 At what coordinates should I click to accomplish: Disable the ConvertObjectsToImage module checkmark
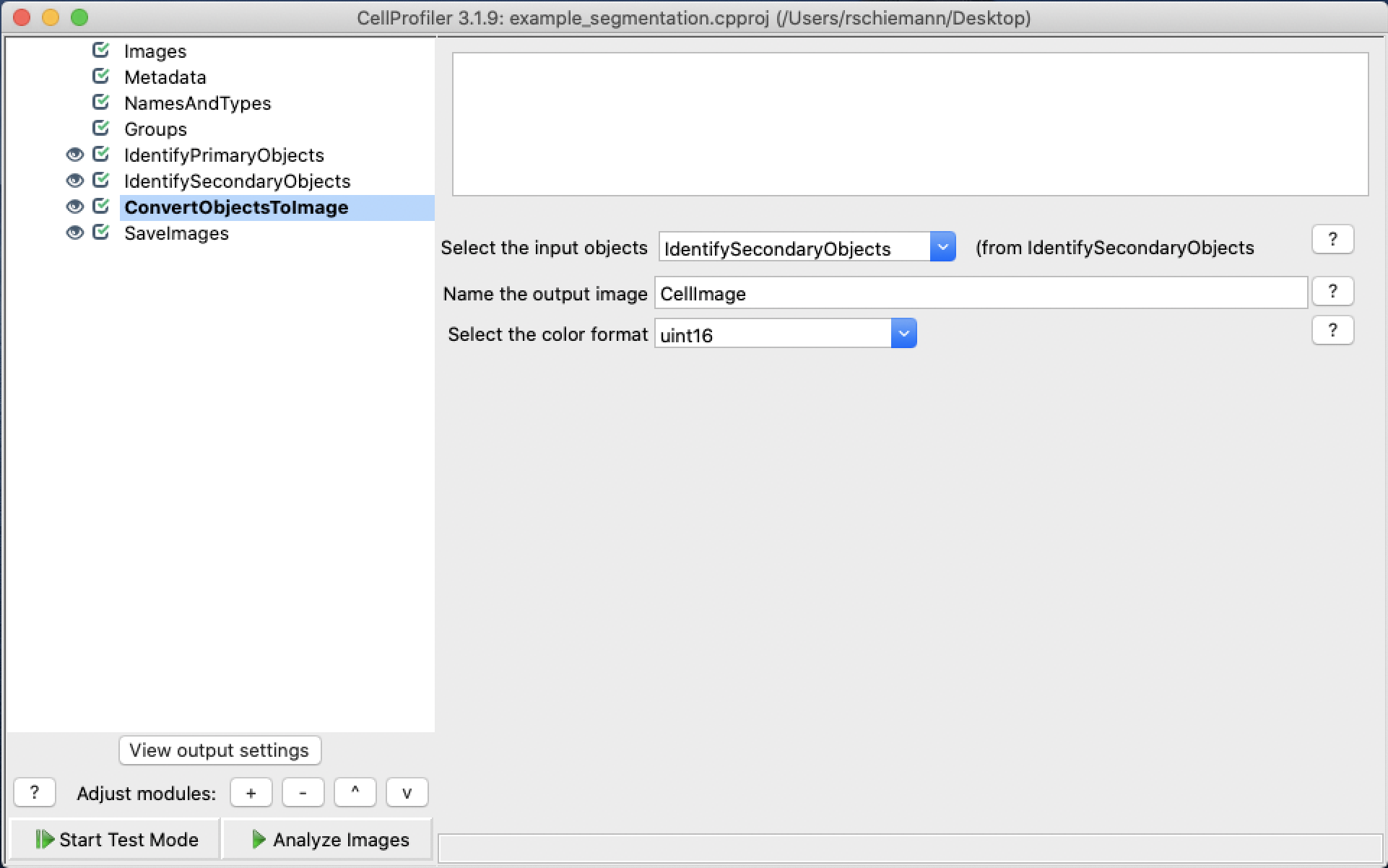(101, 207)
